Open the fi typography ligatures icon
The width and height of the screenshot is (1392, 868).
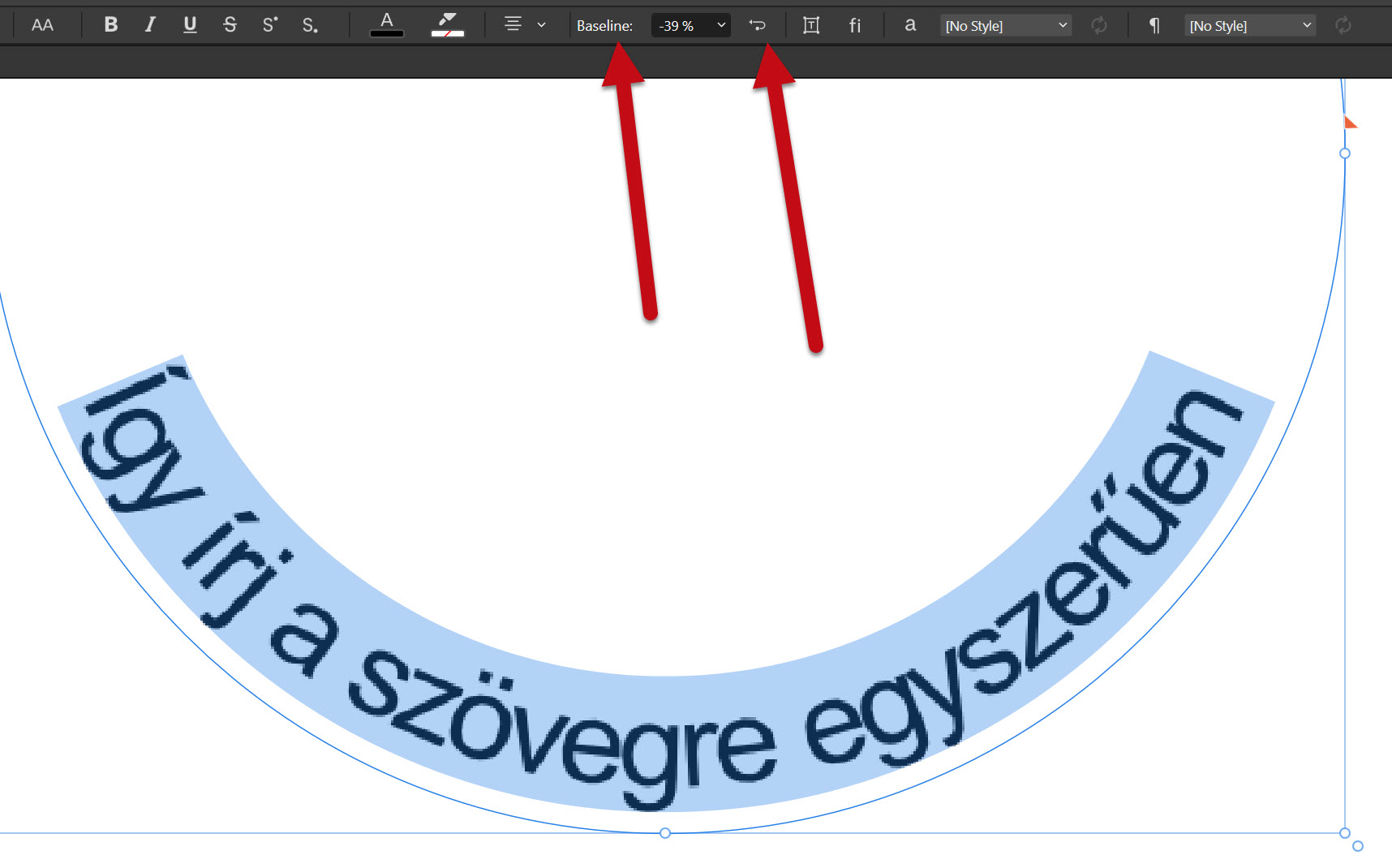(854, 26)
